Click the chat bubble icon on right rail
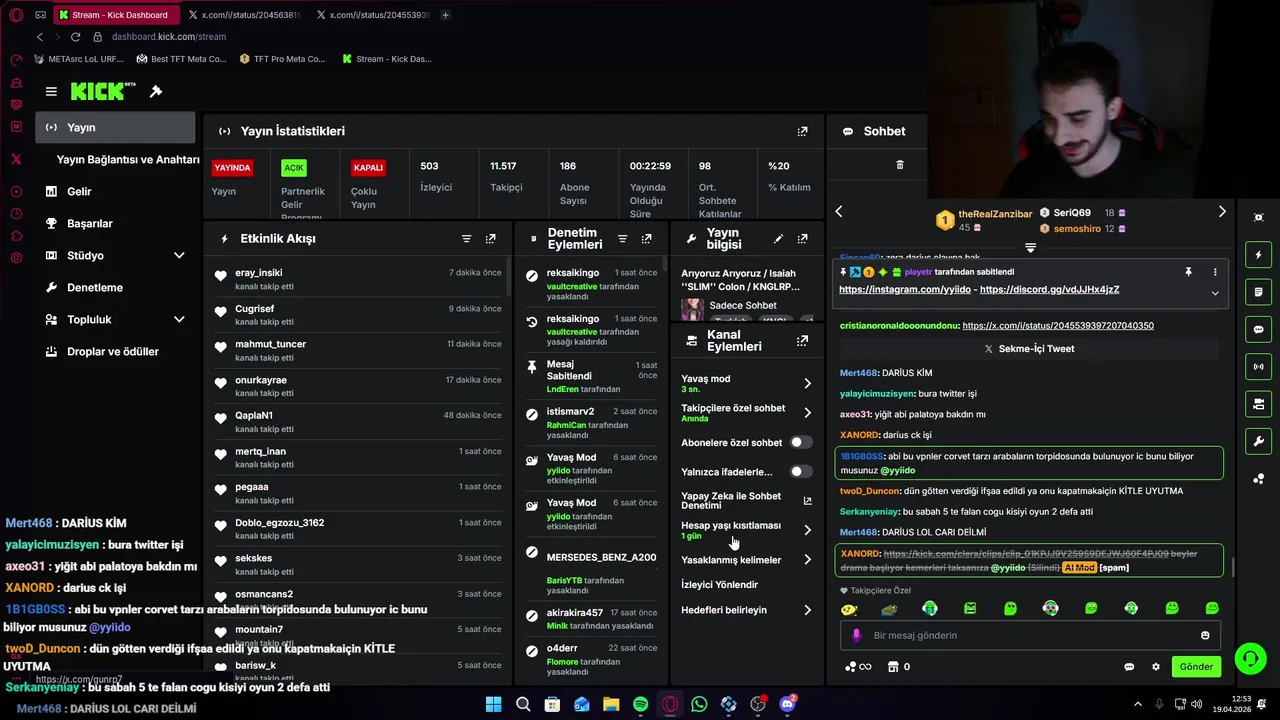Screen dimensions: 1280x720 pos(1258,329)
